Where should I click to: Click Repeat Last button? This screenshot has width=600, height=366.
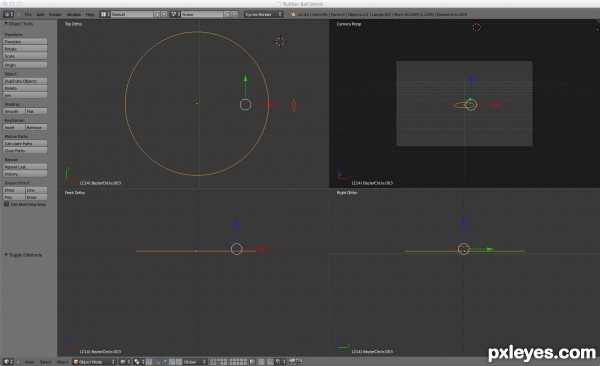25,167
